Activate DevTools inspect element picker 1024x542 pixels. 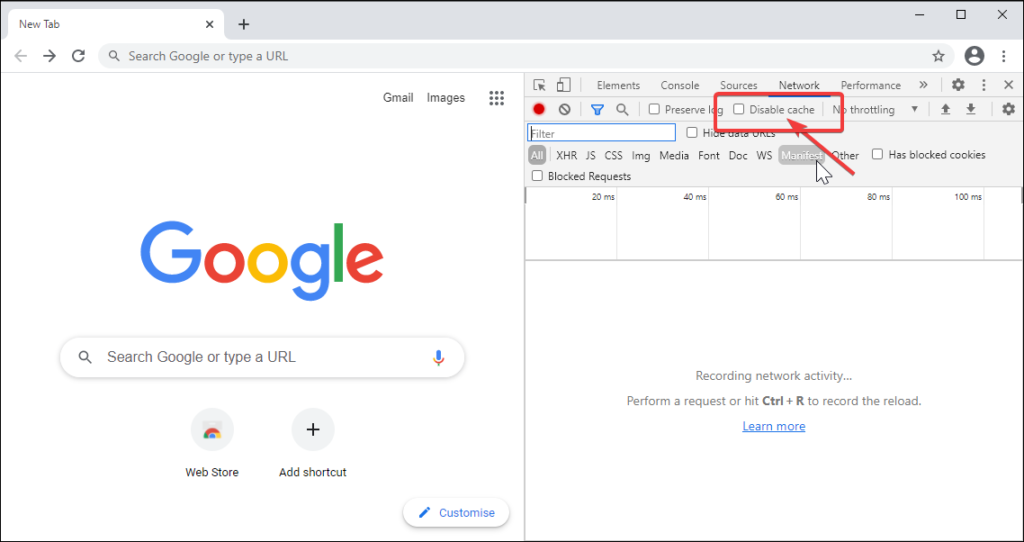[539, 86]
